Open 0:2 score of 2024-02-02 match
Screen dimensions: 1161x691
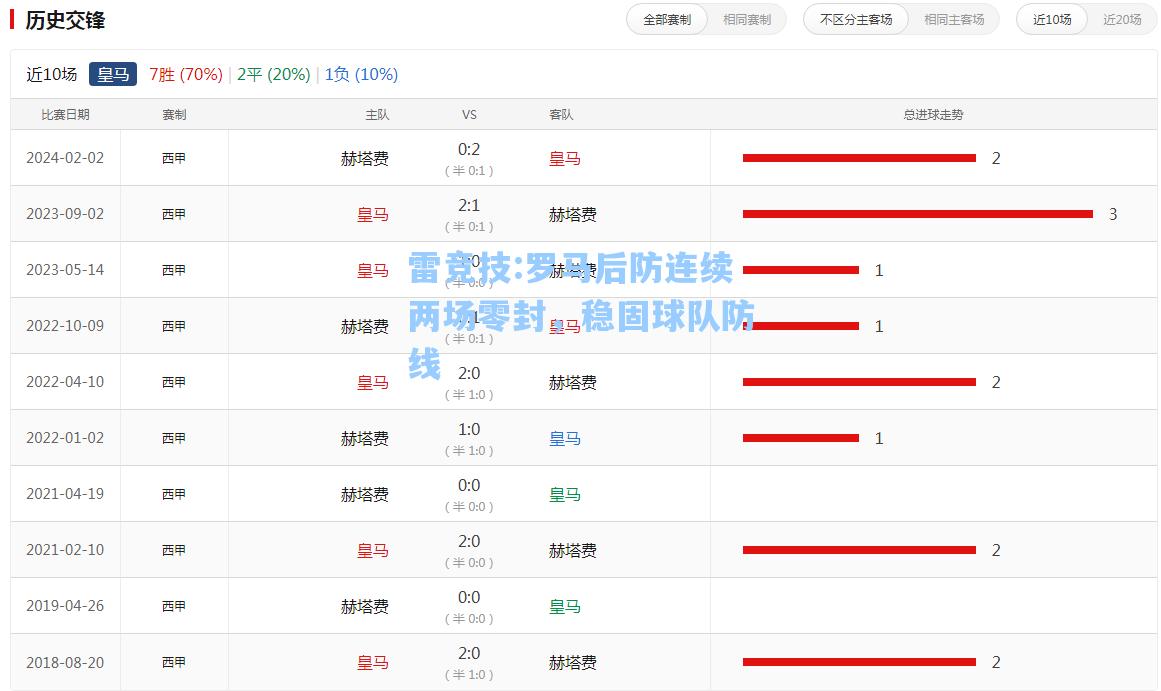469,150
